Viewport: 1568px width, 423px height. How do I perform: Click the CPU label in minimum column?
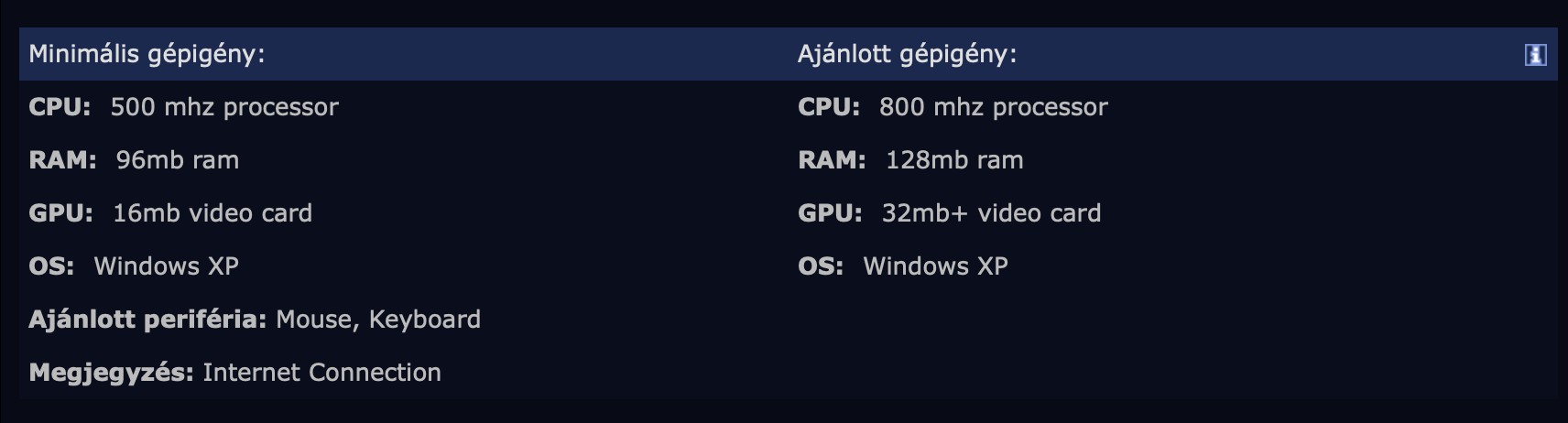[x=60, y=107]
